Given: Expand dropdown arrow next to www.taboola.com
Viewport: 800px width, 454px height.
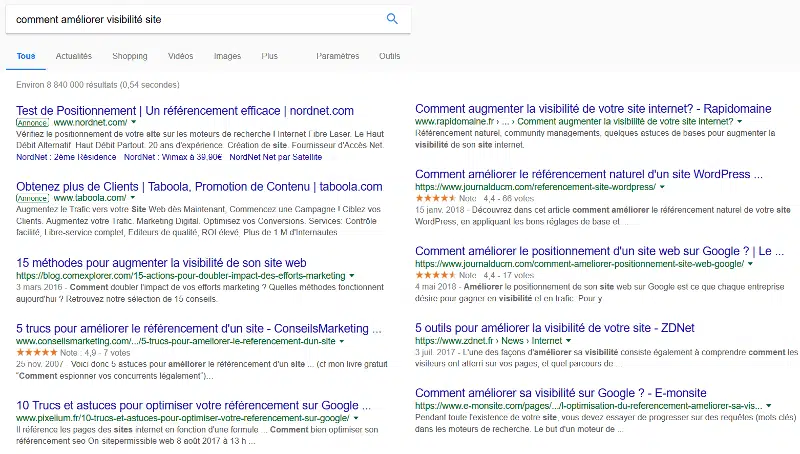Looking at the screenshot, I should pyautogui.click(x=132, y=198).
